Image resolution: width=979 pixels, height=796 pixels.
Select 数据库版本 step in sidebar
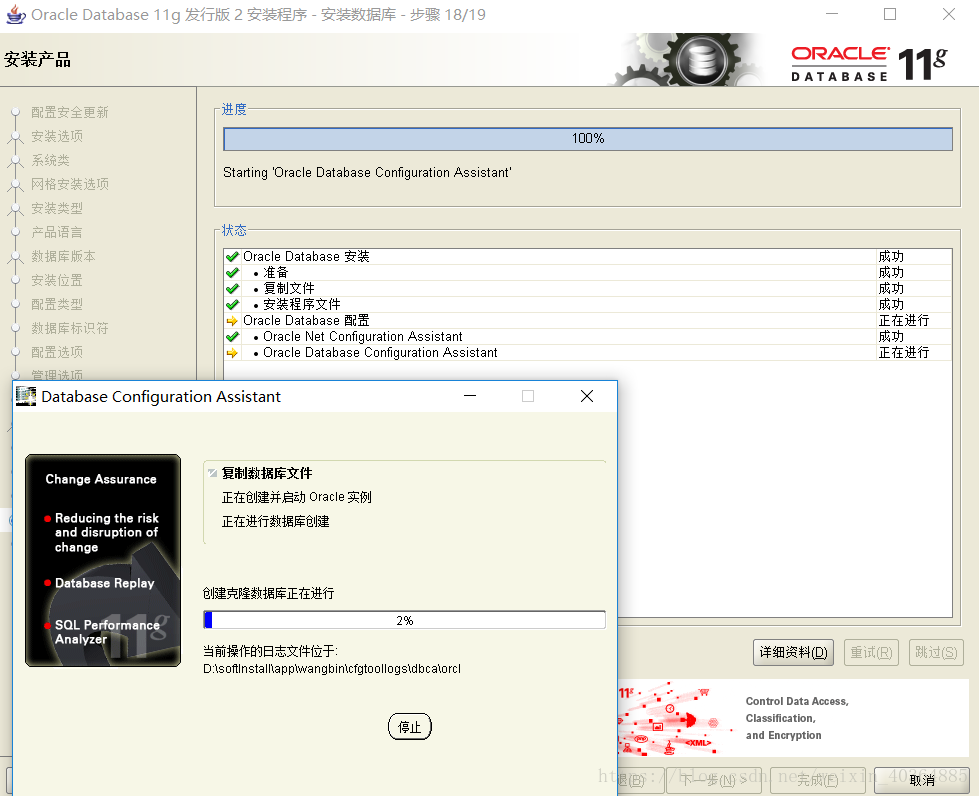[x=64, y=257]
